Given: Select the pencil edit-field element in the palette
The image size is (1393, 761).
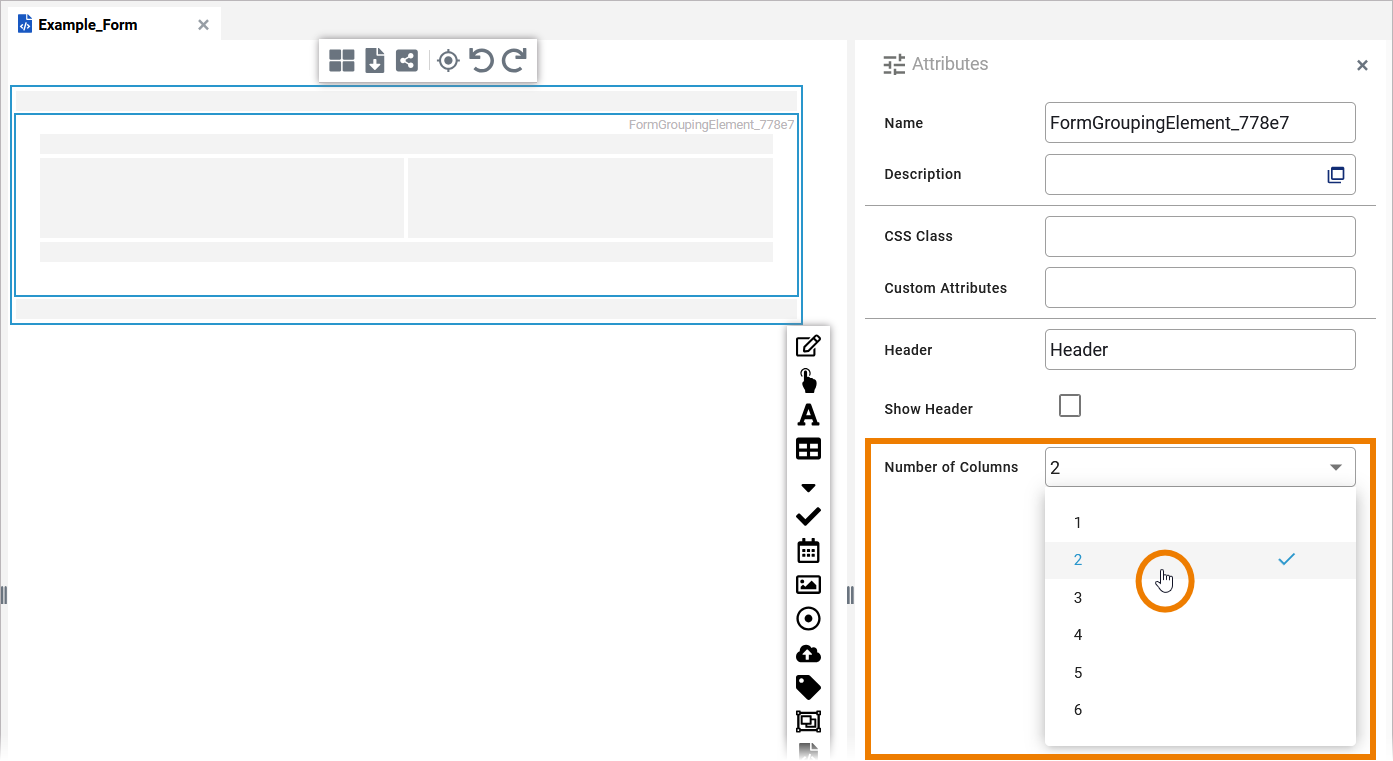Looking at the screenshot, I should 808,346.
